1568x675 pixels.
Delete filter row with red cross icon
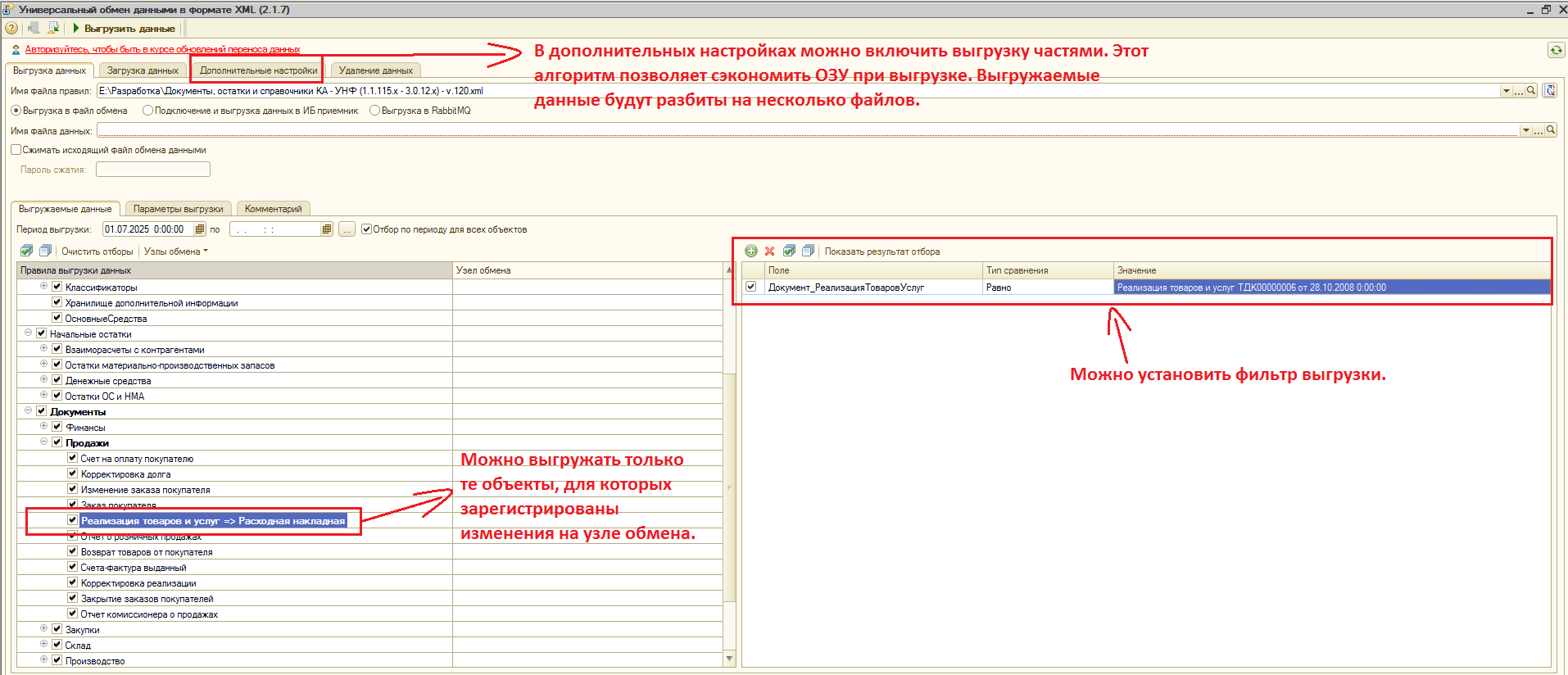(770, 251)
